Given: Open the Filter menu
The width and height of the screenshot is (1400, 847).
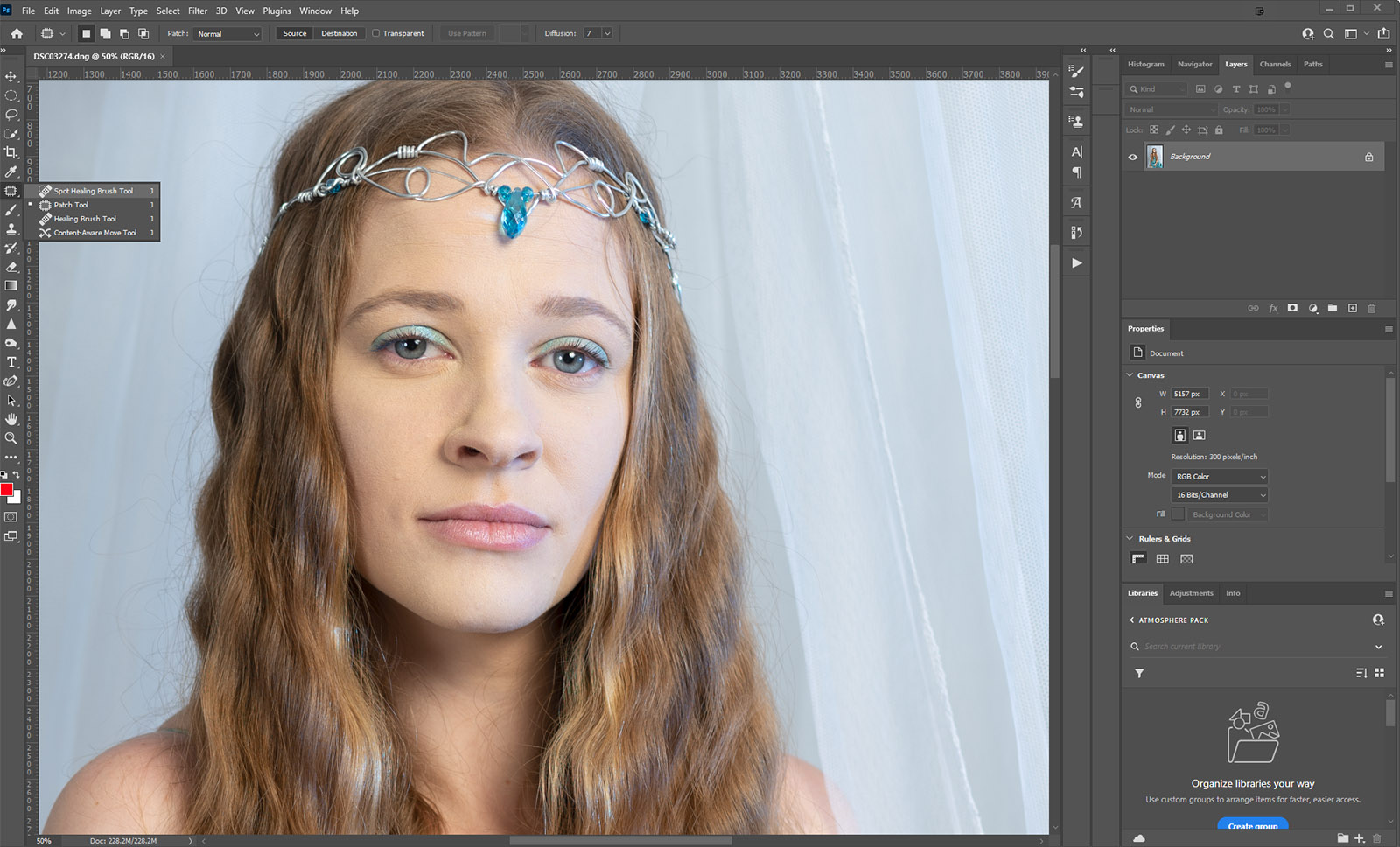Looking at the screenshot, I should click(197, 10).
